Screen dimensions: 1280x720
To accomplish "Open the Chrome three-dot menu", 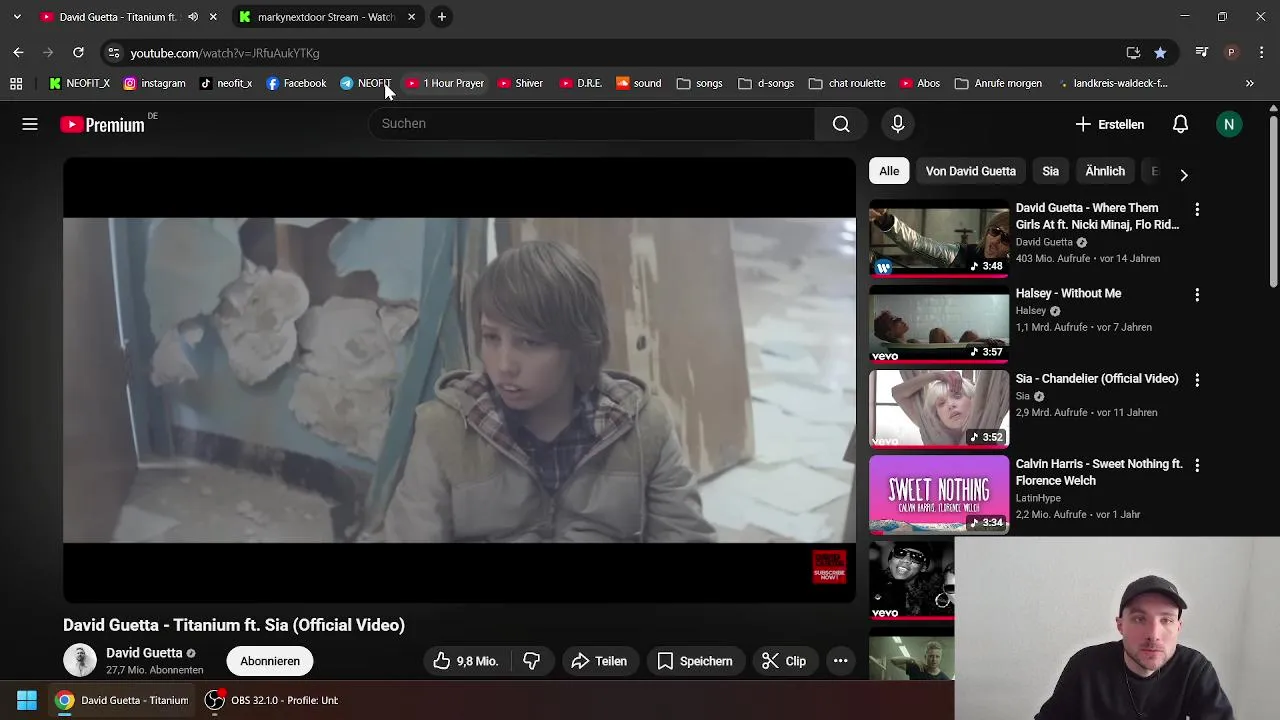I will [1260, 52].
